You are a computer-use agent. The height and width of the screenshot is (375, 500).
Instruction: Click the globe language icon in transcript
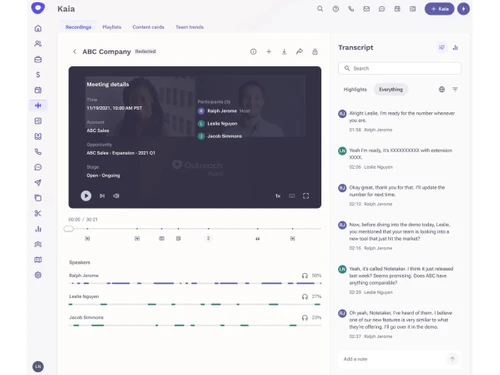point(442,89)
